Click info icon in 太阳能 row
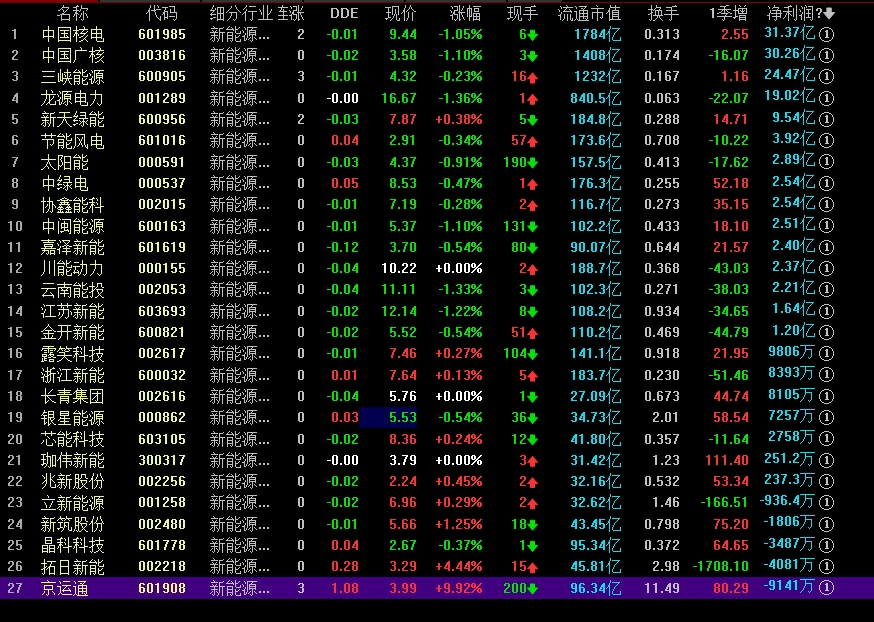Screen dimensions: 874x622 (x=827, y=162)
